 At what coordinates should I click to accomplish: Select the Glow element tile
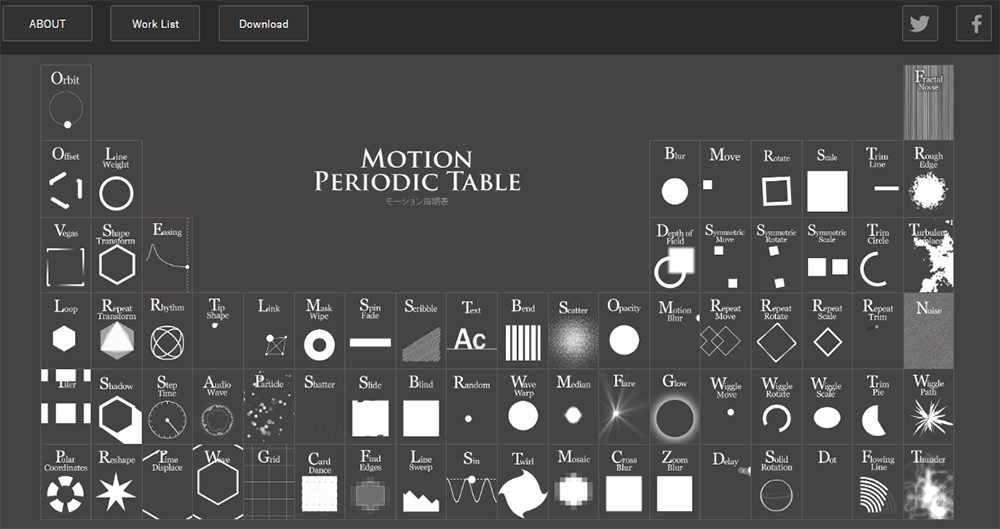(675, 407)
